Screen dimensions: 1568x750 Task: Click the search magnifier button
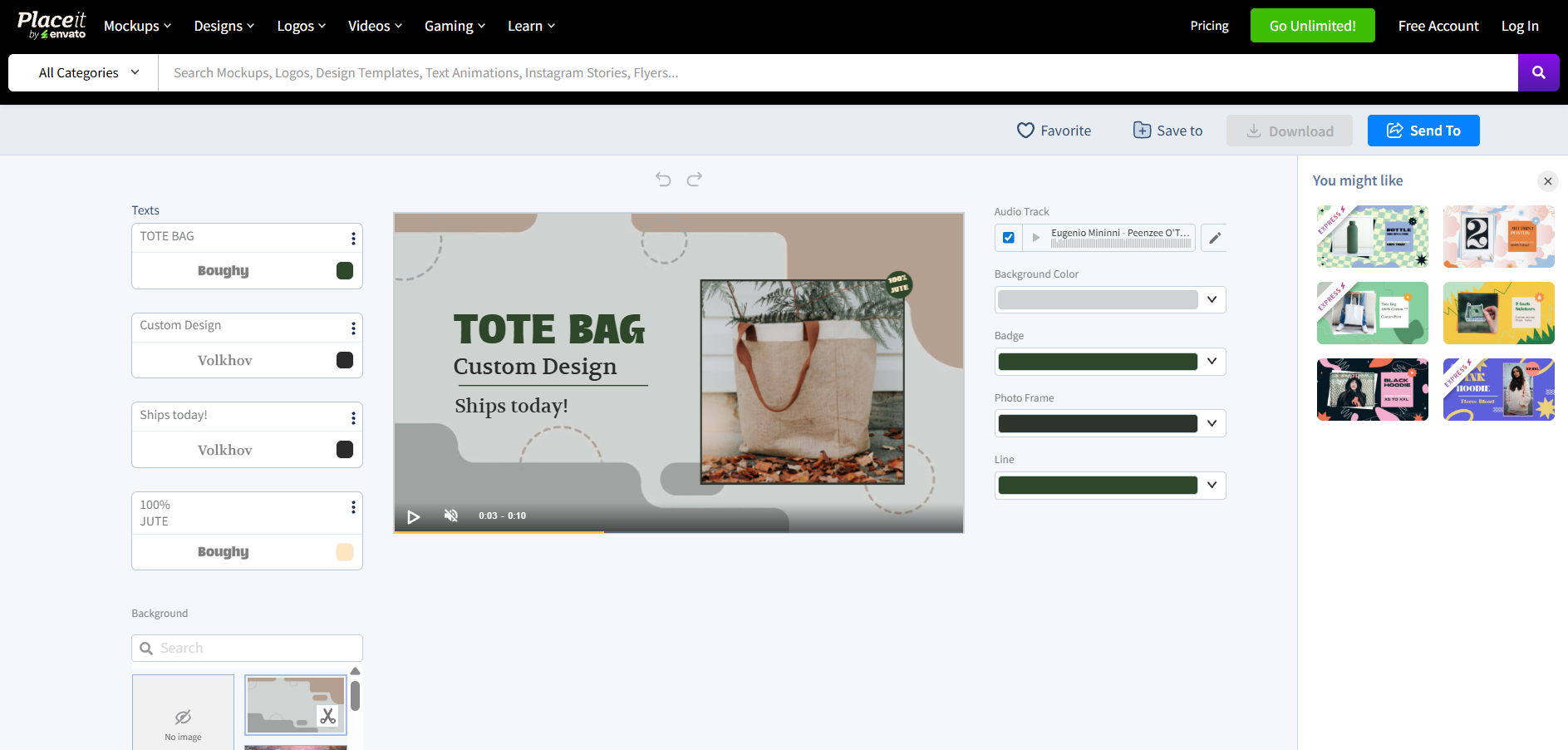pyautogui.click(x=1539, y=72)
